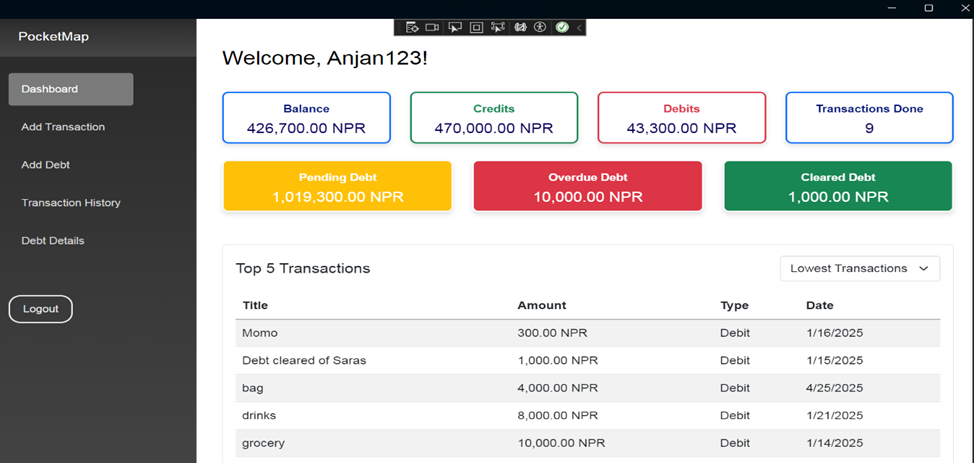This screenshot has width=974, height=463.
Task: Activate the Select Element pointer tool
Action: coord(454,27)
